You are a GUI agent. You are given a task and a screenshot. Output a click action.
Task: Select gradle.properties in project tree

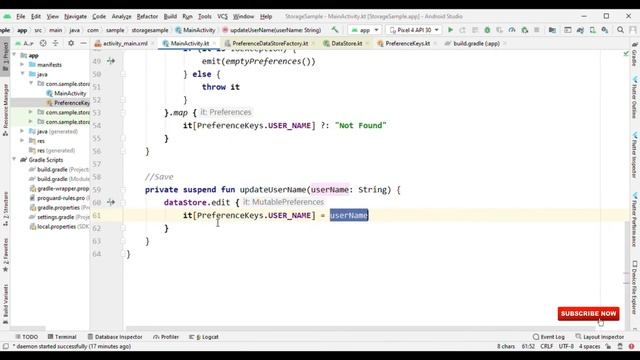pyautogui.click(x=59, y=207)
